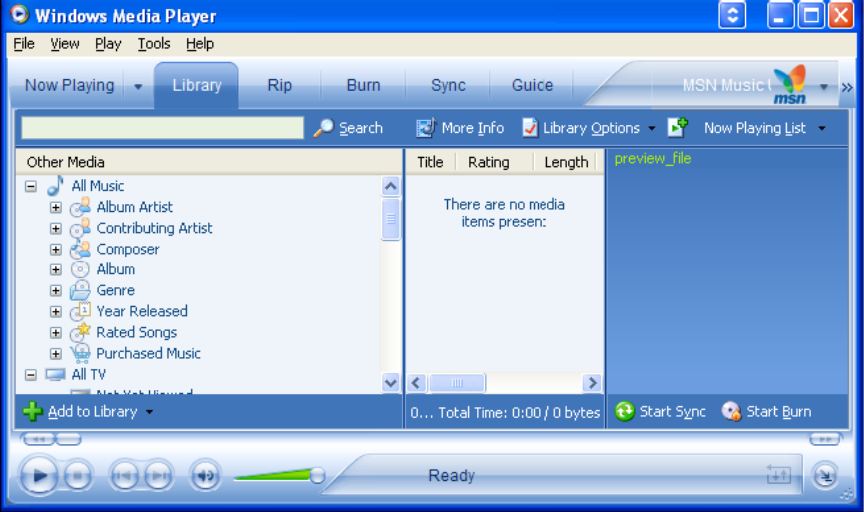Click the volume slider handle
The height and width of the screenshot is (512, 864).
tap(317, 475)
